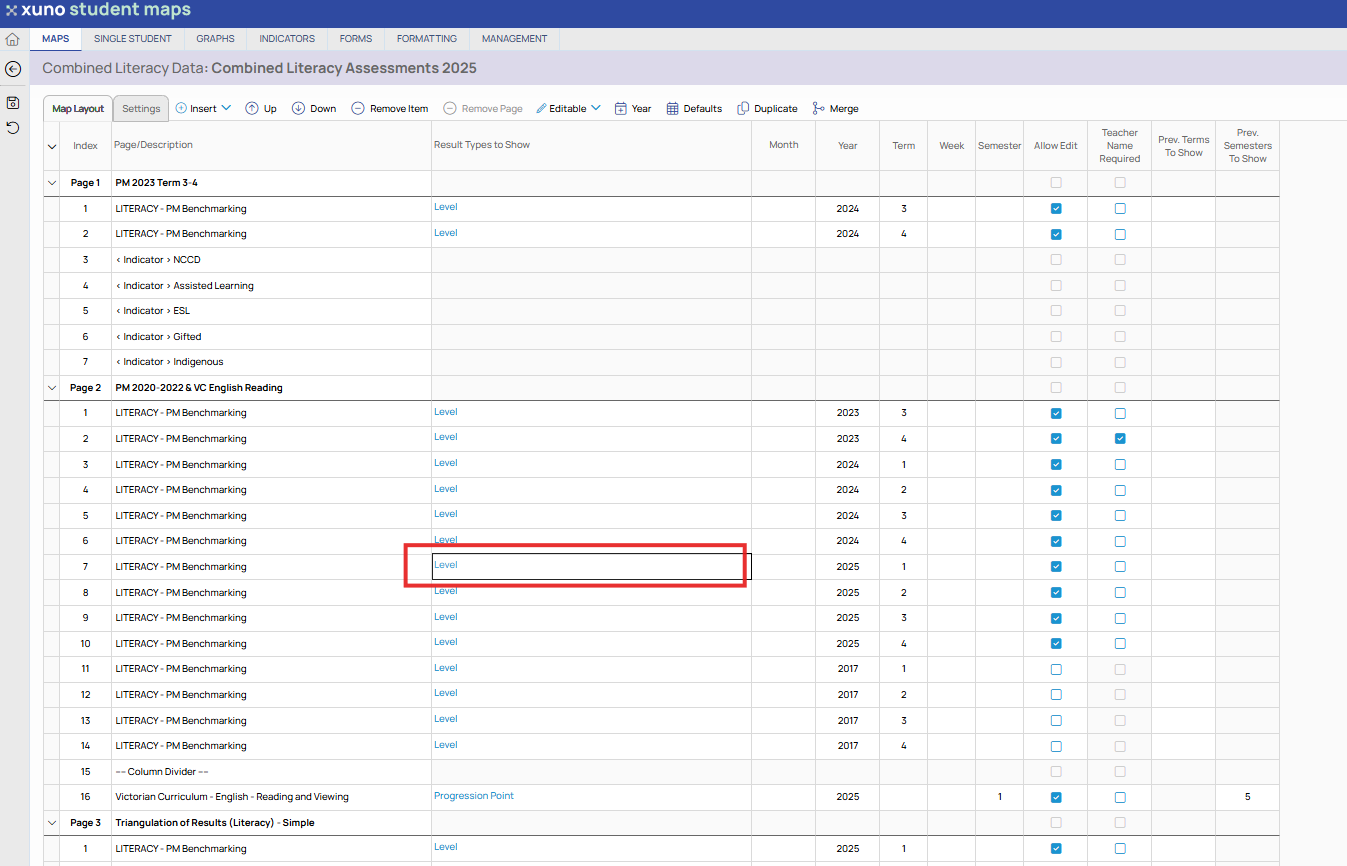The width and height of the screenshot is (1347, 866).
Task: Click the Level link in Page 2 row 7
Action: pyautogui.click(x=445, y=565)
